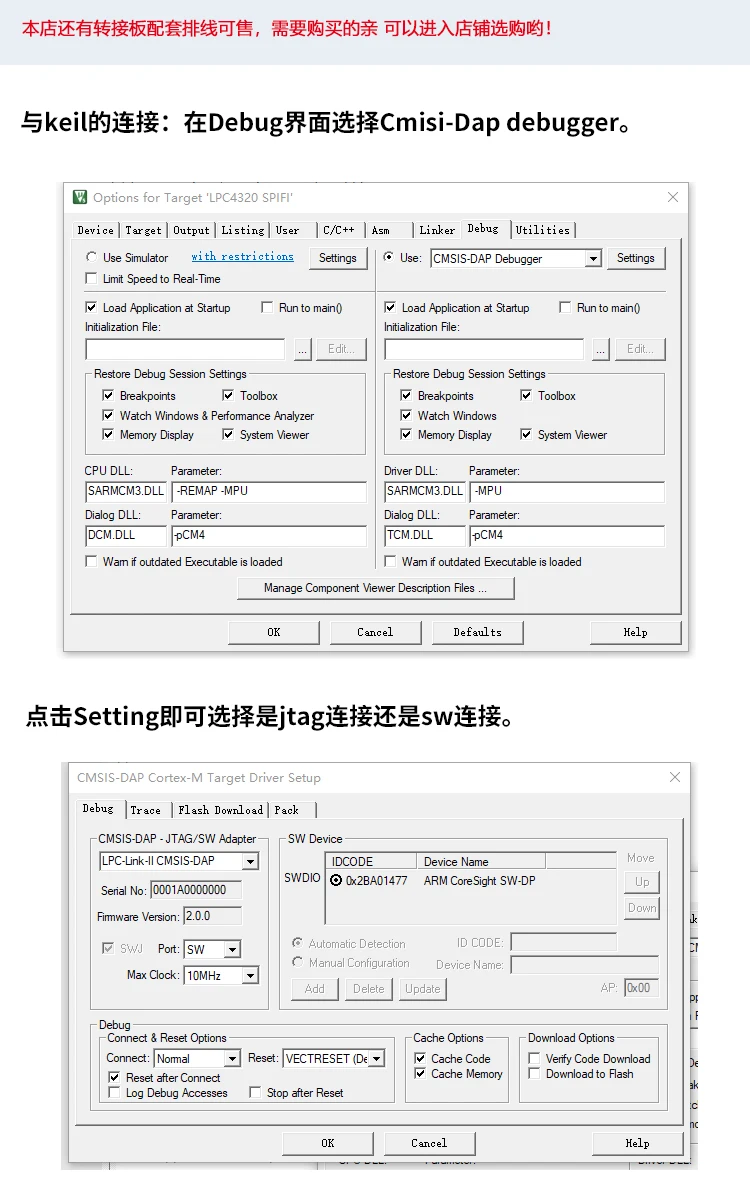Expand the LPC-Link-II CMSIS-DAP adapter dropdown
This screenshot has width=750, height=1191.
tap(250, 861)
